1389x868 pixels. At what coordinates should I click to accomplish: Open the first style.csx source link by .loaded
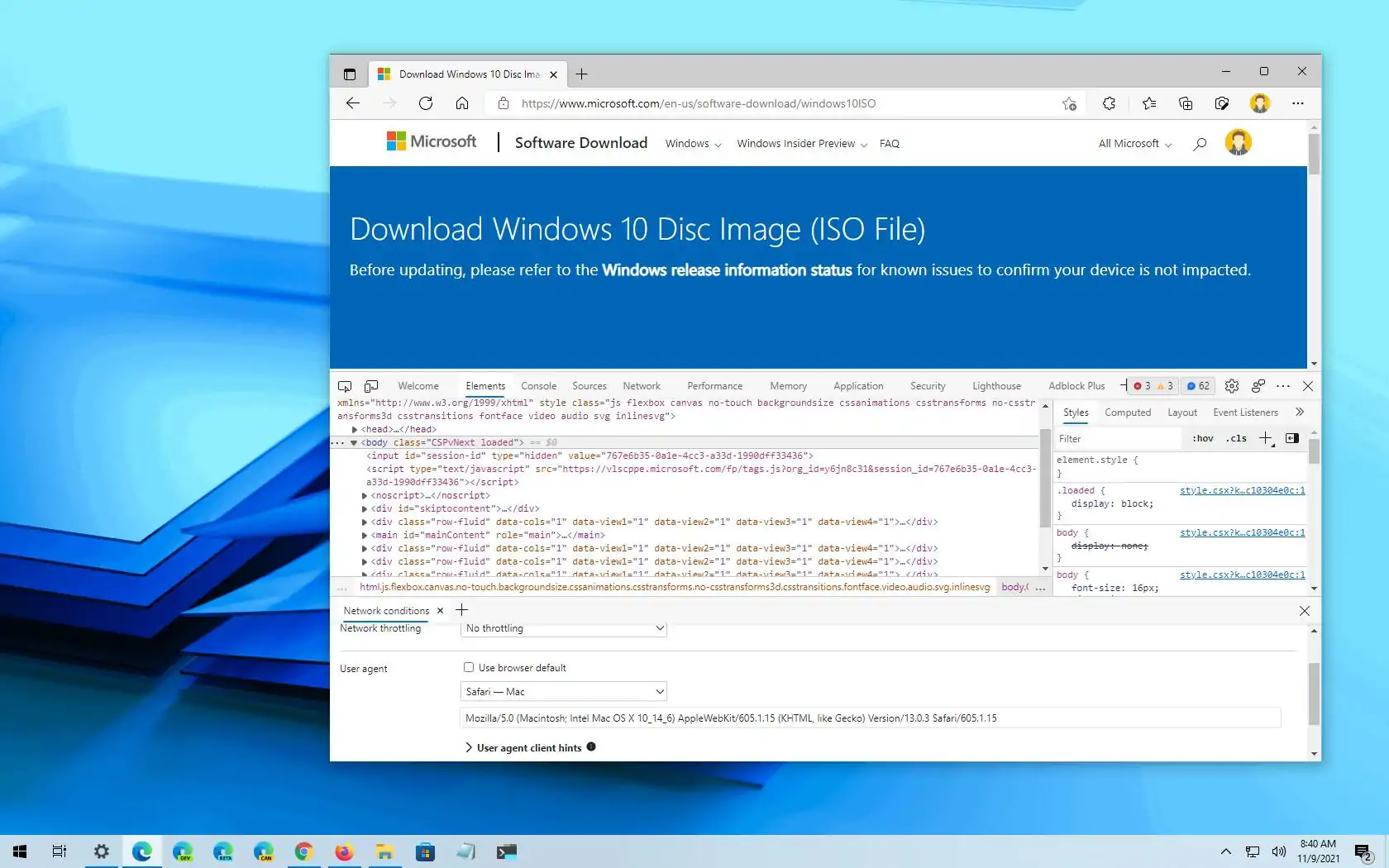click(1242, 490)
